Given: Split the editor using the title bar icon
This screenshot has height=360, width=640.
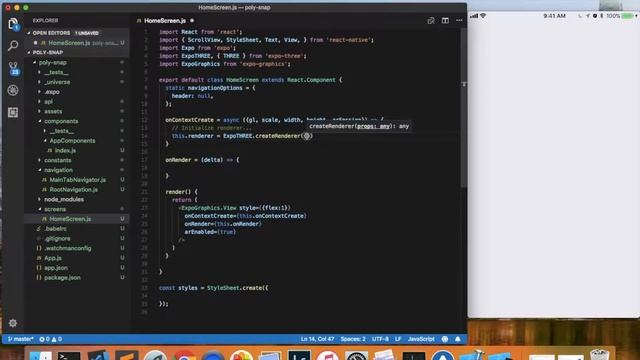Looking at the screenshot, I should [445, 20].
